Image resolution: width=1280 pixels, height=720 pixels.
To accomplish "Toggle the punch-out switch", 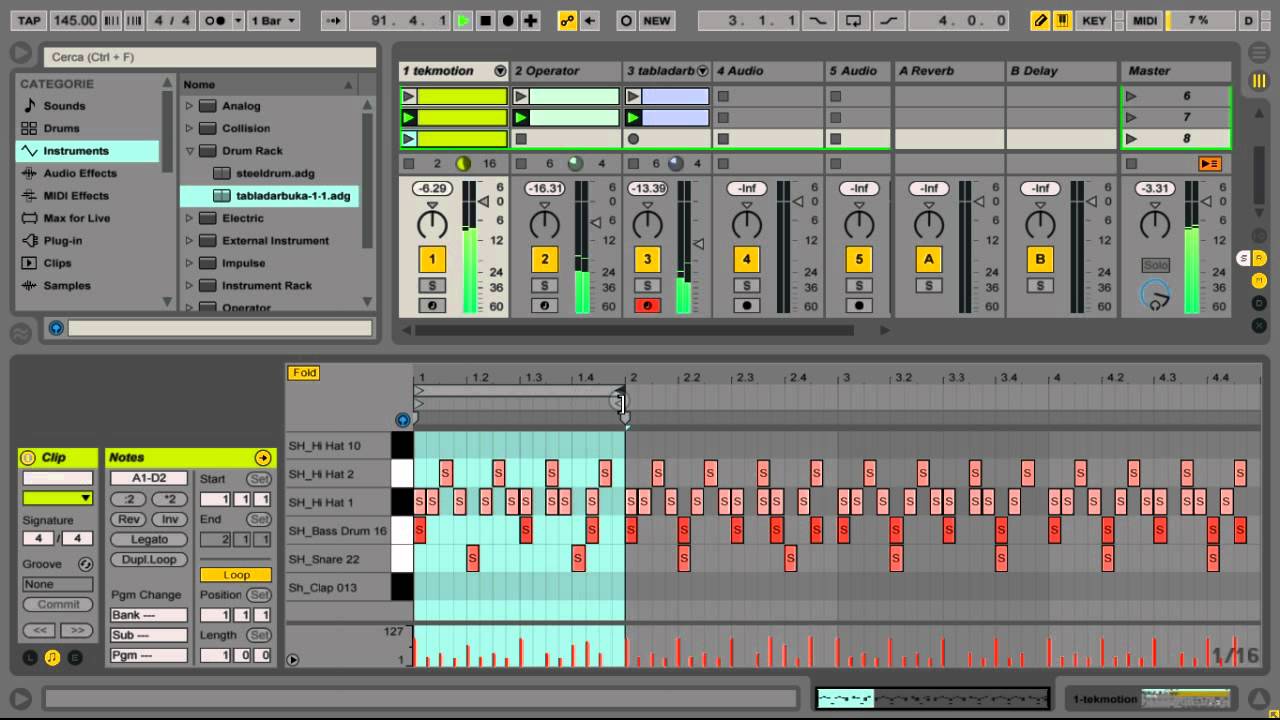I will coord(888,20).
